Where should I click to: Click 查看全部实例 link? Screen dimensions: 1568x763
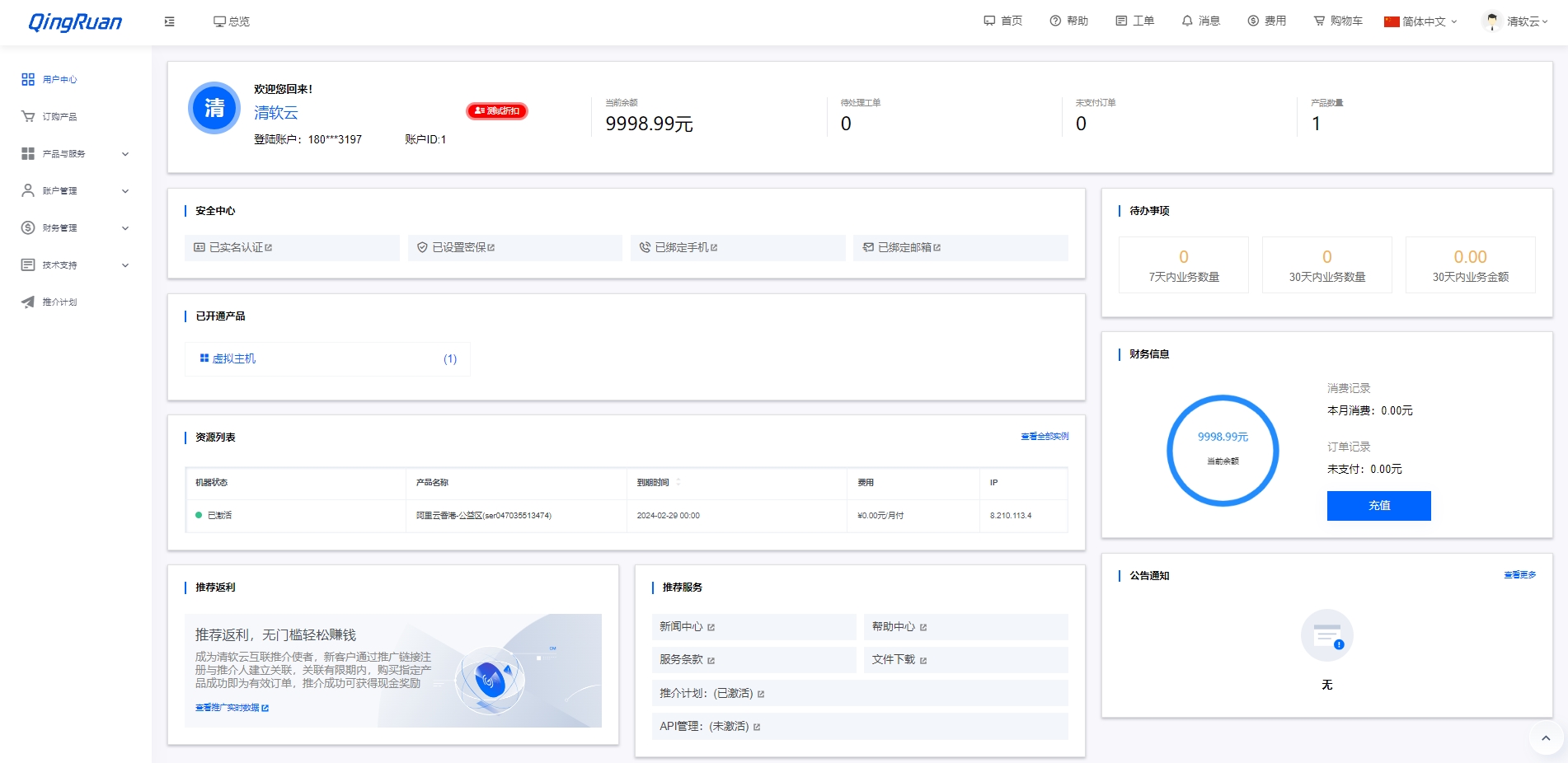click(x=1045, y=437)
